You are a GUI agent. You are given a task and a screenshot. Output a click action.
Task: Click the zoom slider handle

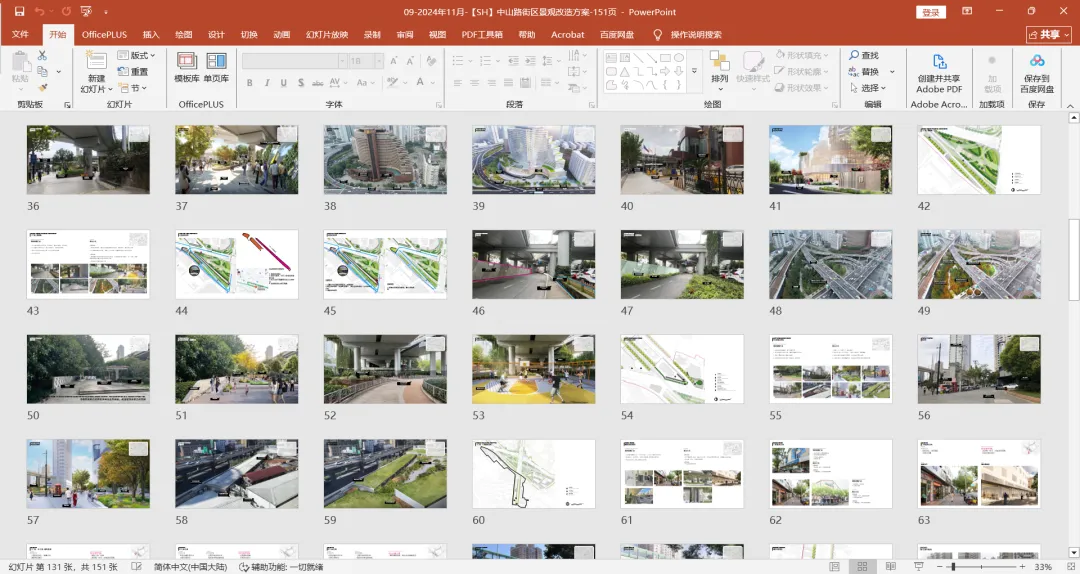click(953, 566)
